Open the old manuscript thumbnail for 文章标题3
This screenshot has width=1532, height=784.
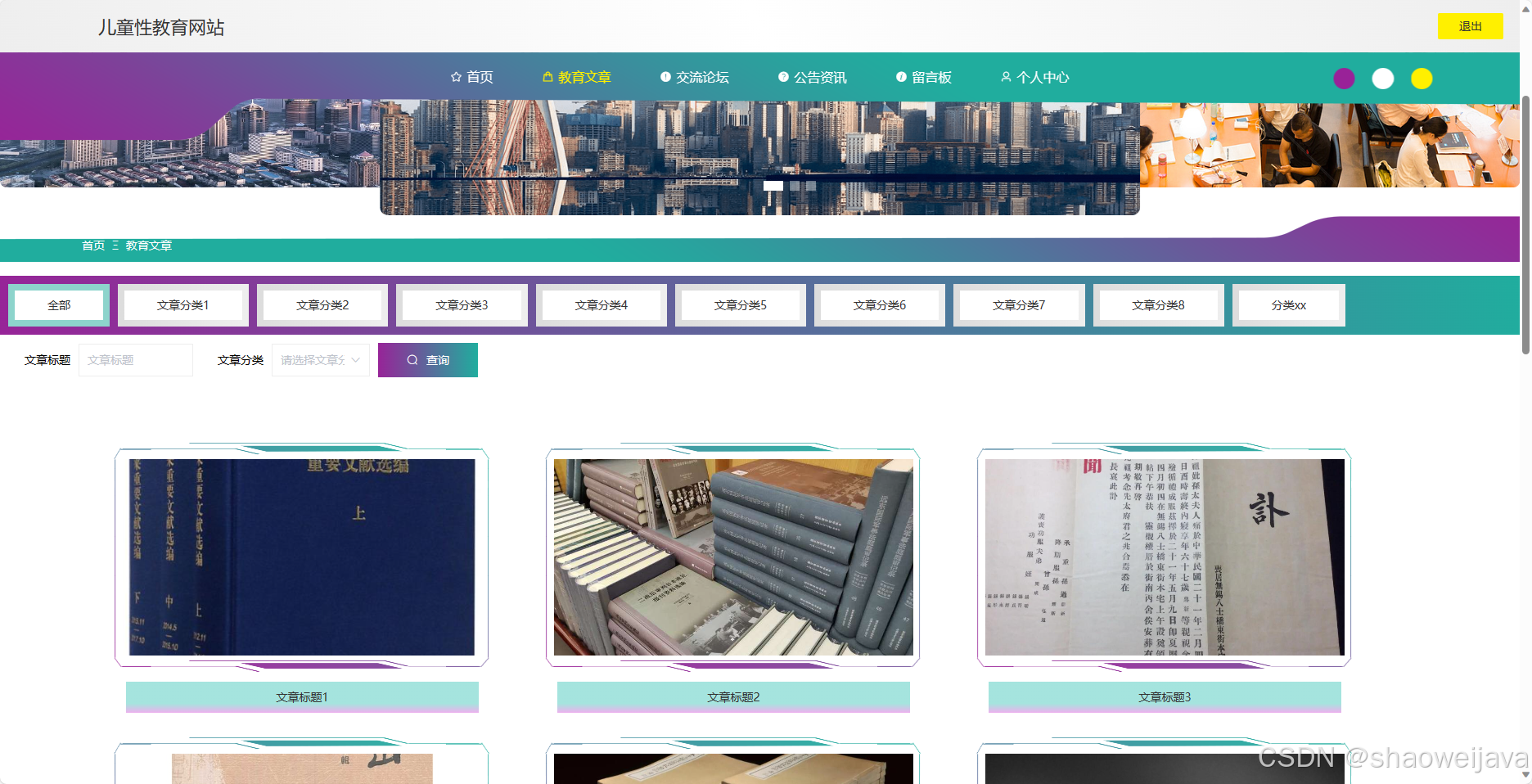tap(1165, 557)
